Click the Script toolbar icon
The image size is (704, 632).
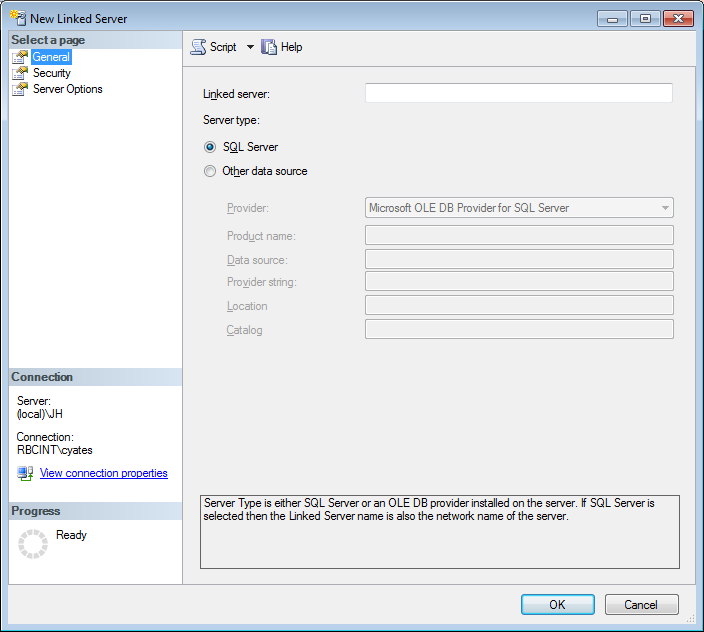coord(198,47)
